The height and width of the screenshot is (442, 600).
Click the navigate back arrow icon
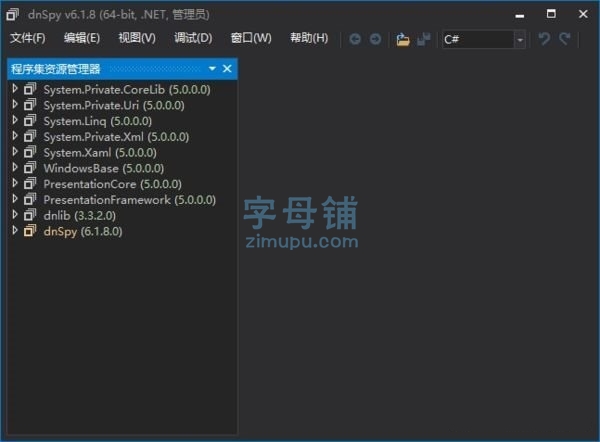(x=355, y=39)
